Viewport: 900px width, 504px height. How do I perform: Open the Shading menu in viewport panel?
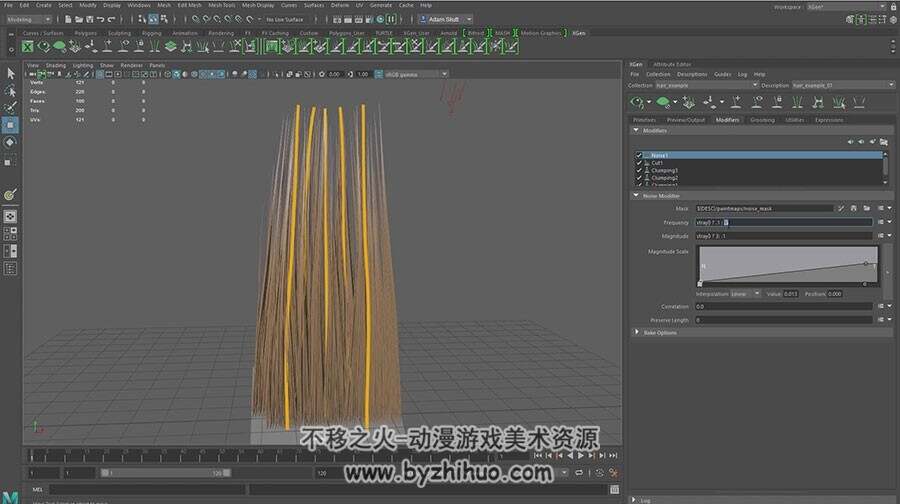[x=56, y=65]
